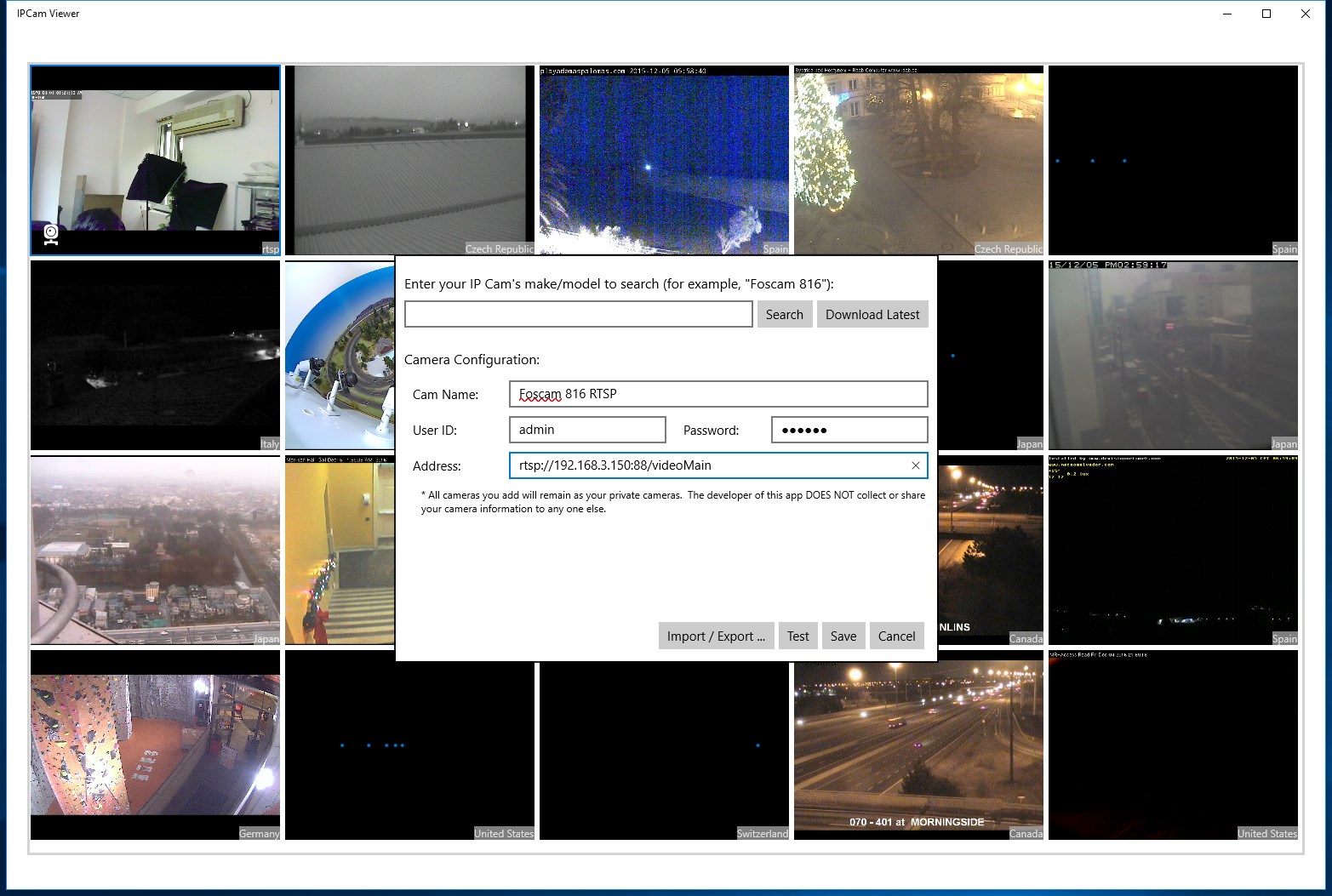Click inside the Password field

coord(849,430)
